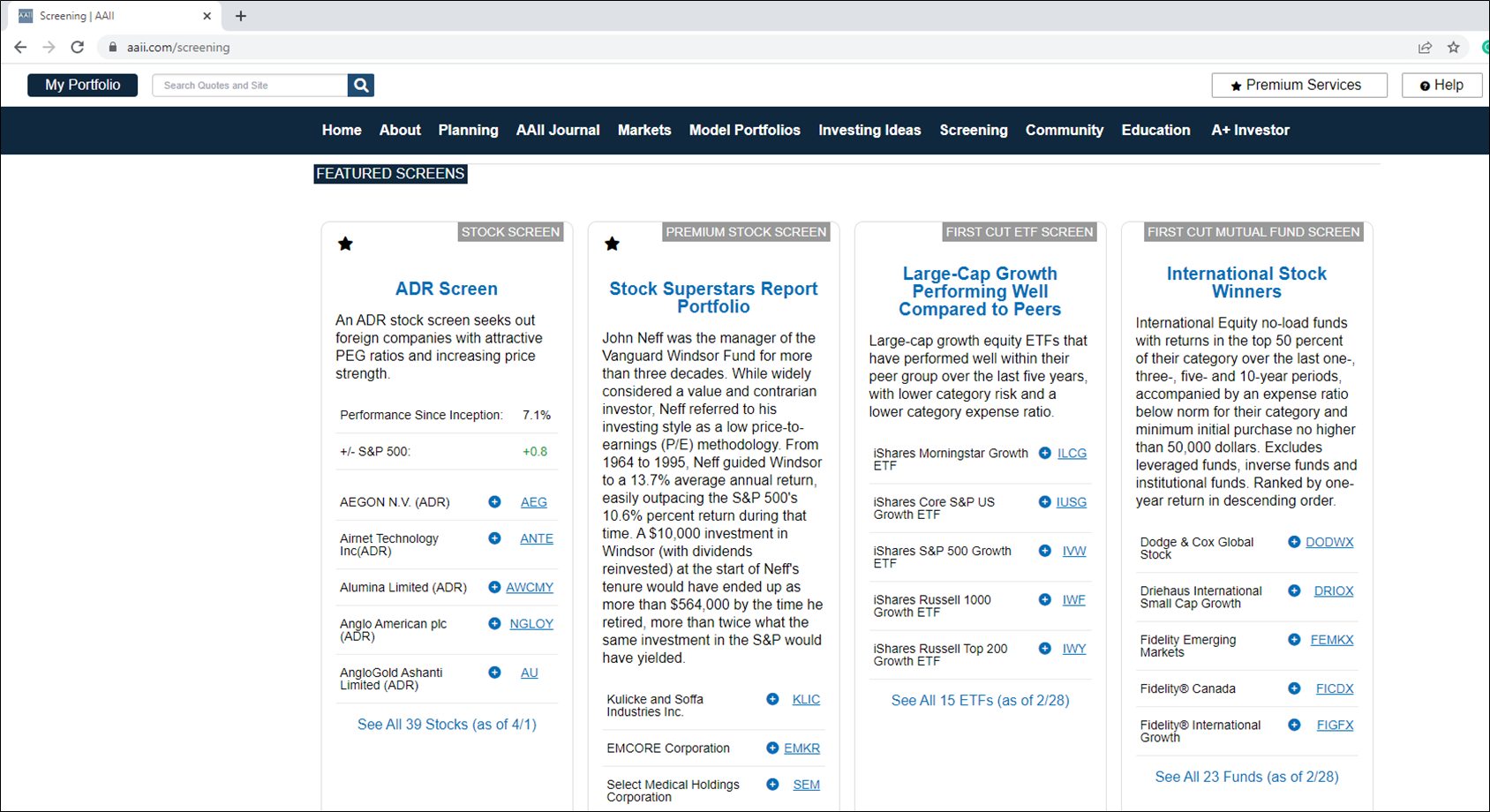The image size is (1490, 812).
Task: Click plus icon next to Fidelity Canada
Action: point(1293,688)
